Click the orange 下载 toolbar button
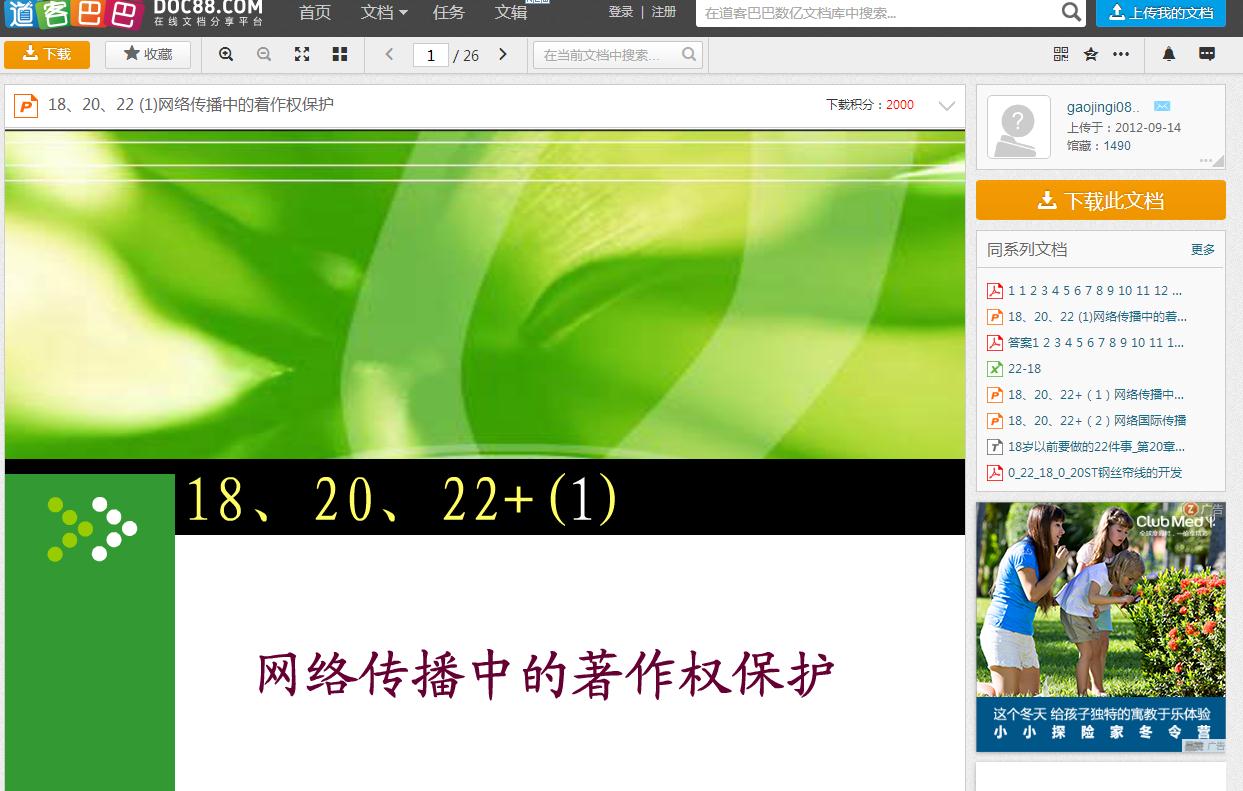Image resolution: width=1243 pixels, height=791 pixels. coord(47,54)
